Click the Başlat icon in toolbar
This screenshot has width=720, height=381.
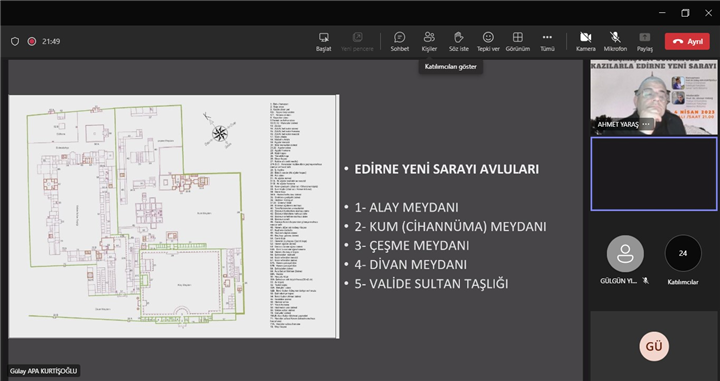323,41
